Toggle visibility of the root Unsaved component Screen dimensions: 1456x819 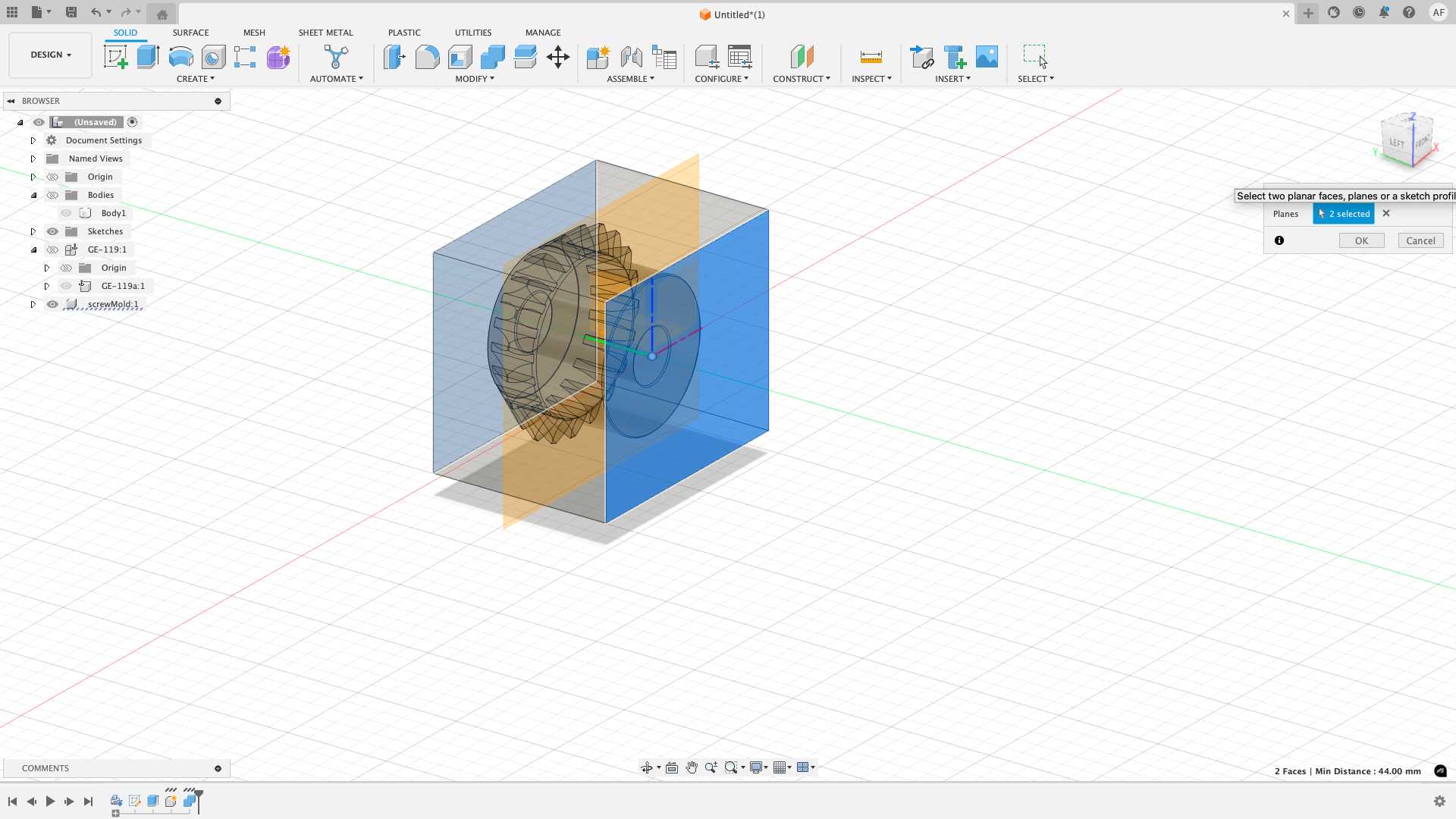39,122
